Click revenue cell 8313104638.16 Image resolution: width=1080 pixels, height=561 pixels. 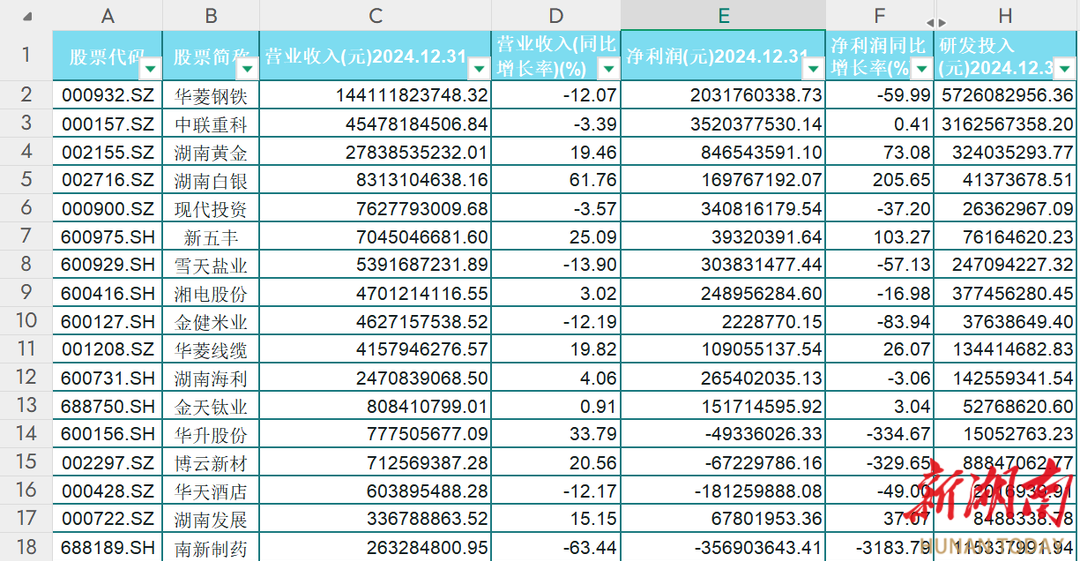(x=375, y=180)
